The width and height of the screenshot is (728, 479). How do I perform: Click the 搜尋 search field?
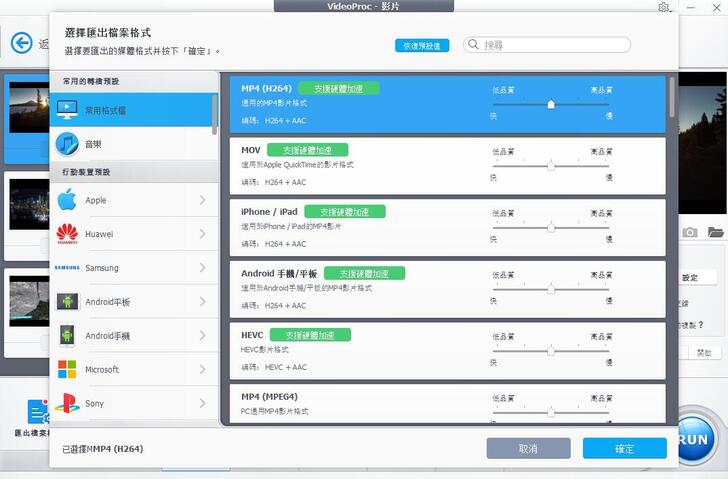pos(553,45)
